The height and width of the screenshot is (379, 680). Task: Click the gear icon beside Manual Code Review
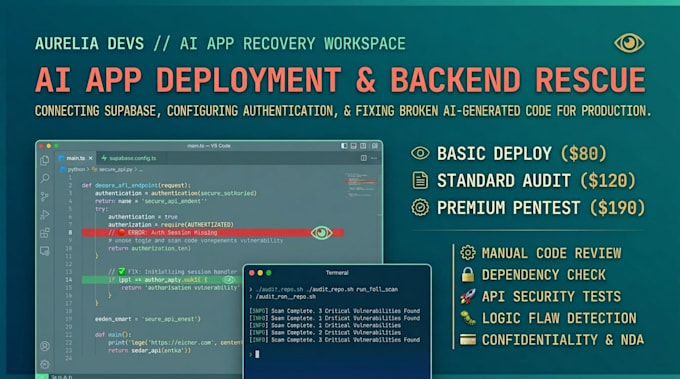468,252
